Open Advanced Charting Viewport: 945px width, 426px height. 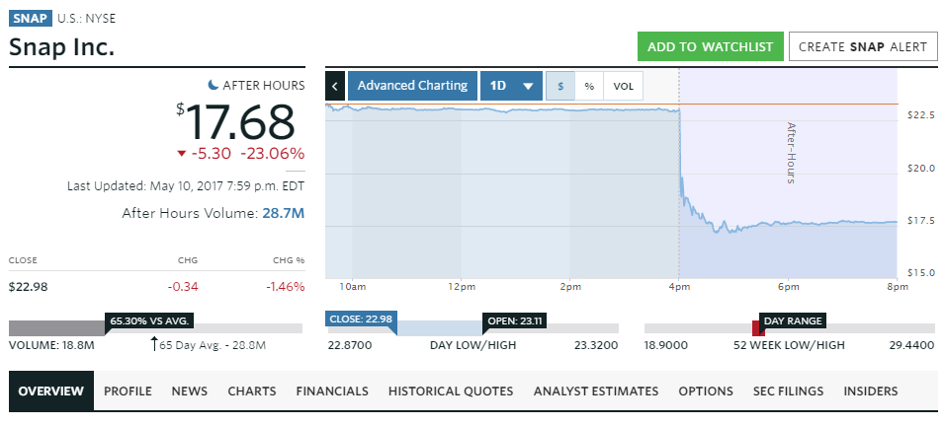pos(412,86)
